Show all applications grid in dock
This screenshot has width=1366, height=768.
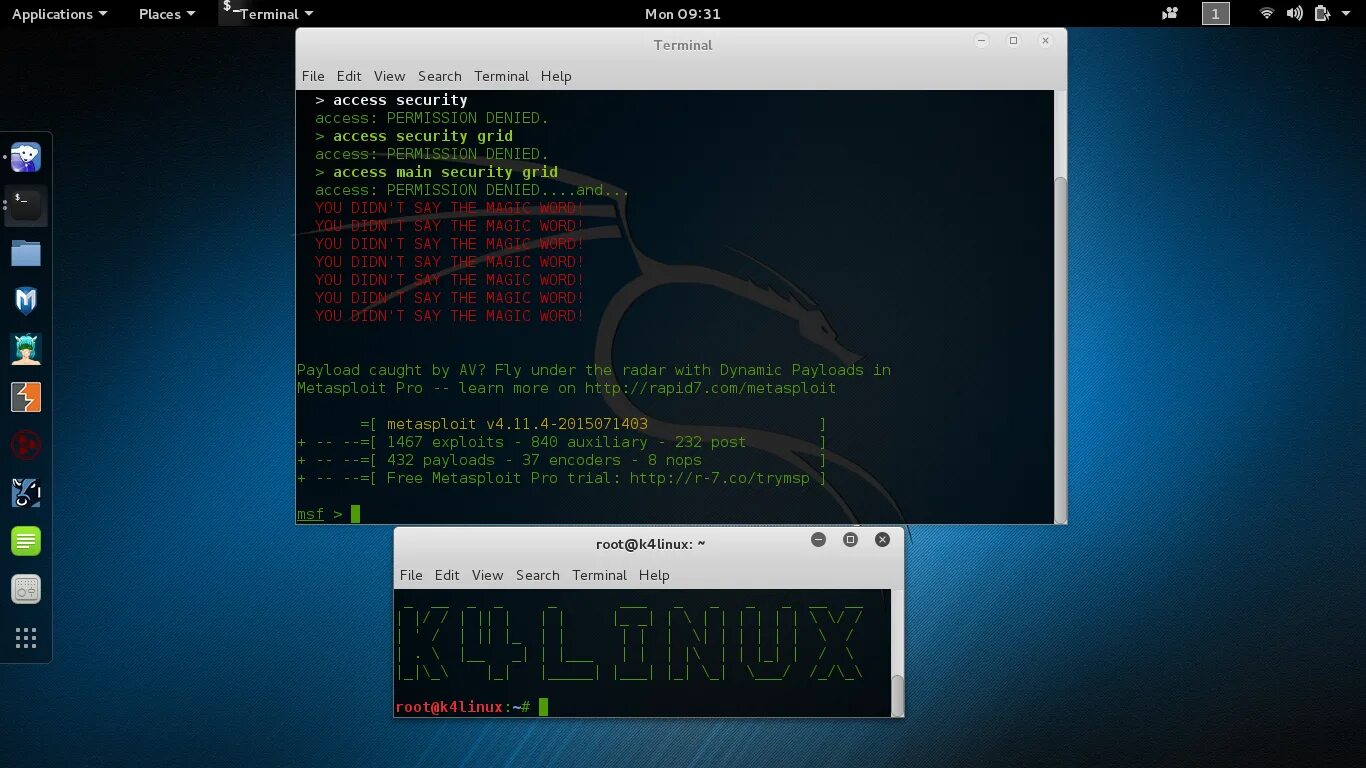(26, 638)
